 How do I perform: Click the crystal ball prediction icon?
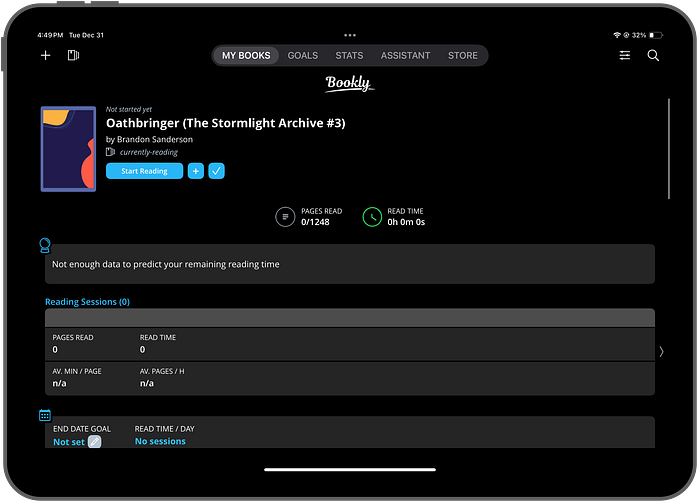click(45, 246)
